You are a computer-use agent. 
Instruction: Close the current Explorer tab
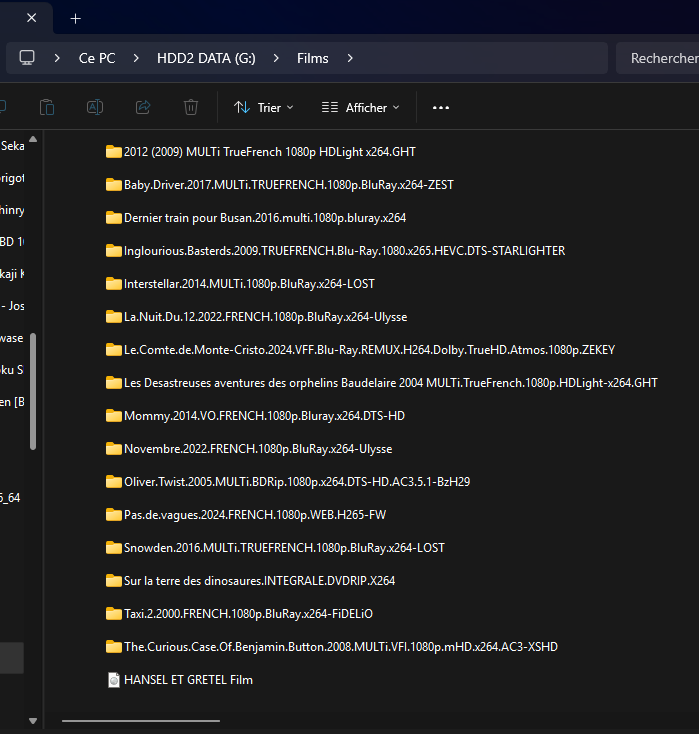click(x=31, y=18)
